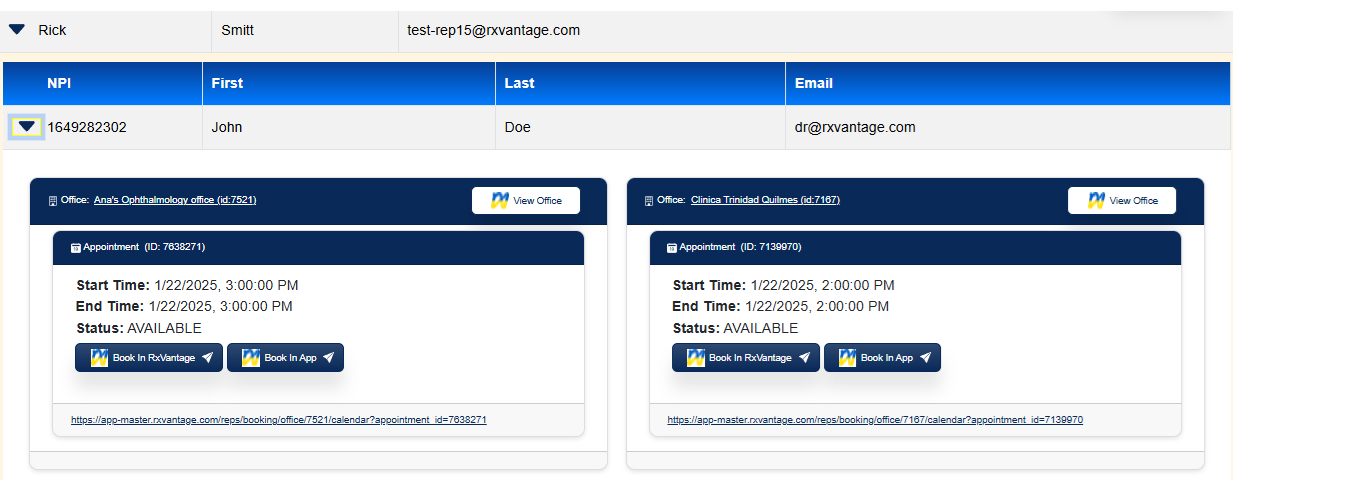This screenshot has height=484, width=1357.
Task: Click building icon beside Clinica Trinidad office
Action: pyautogui.click(x=650, y=201)
